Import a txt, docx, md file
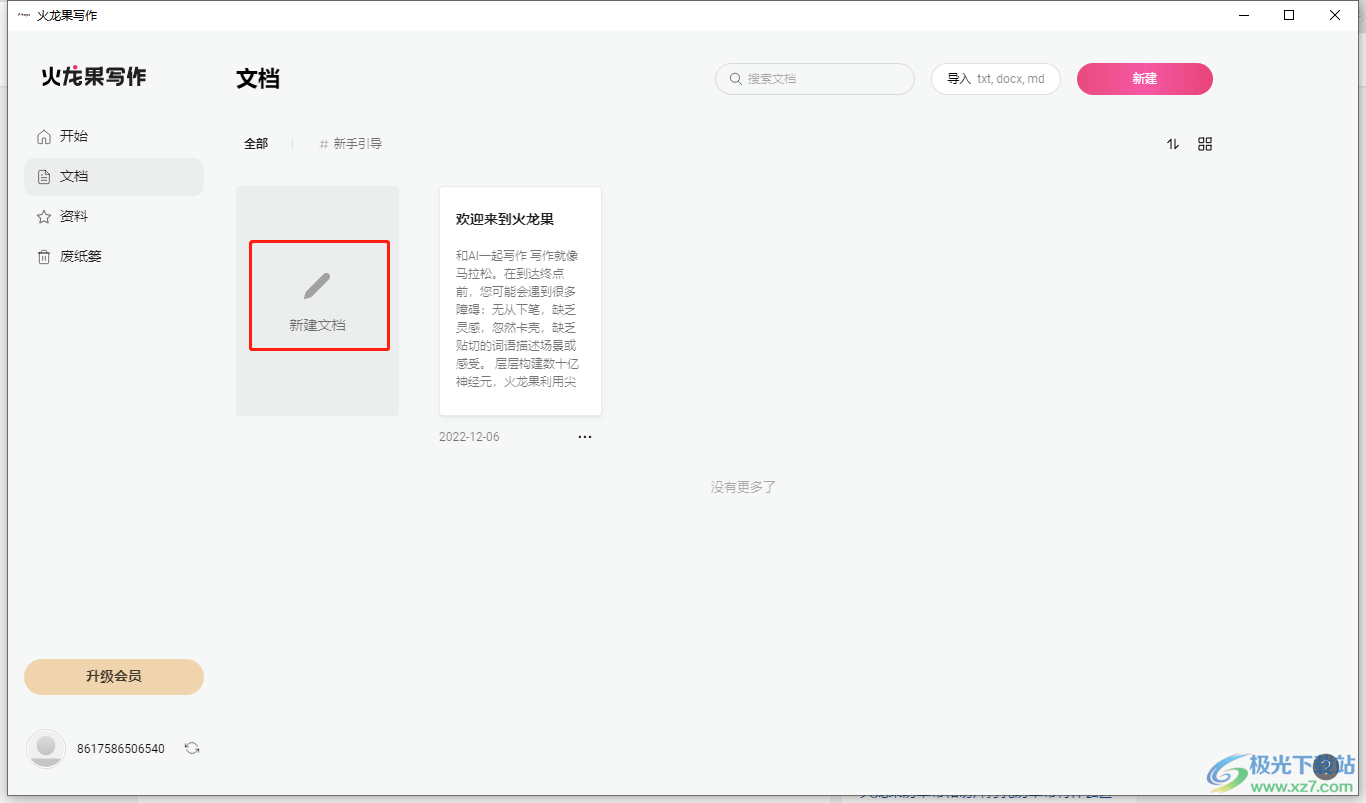Screen dimensions: 1366x803 click(996, 79)
